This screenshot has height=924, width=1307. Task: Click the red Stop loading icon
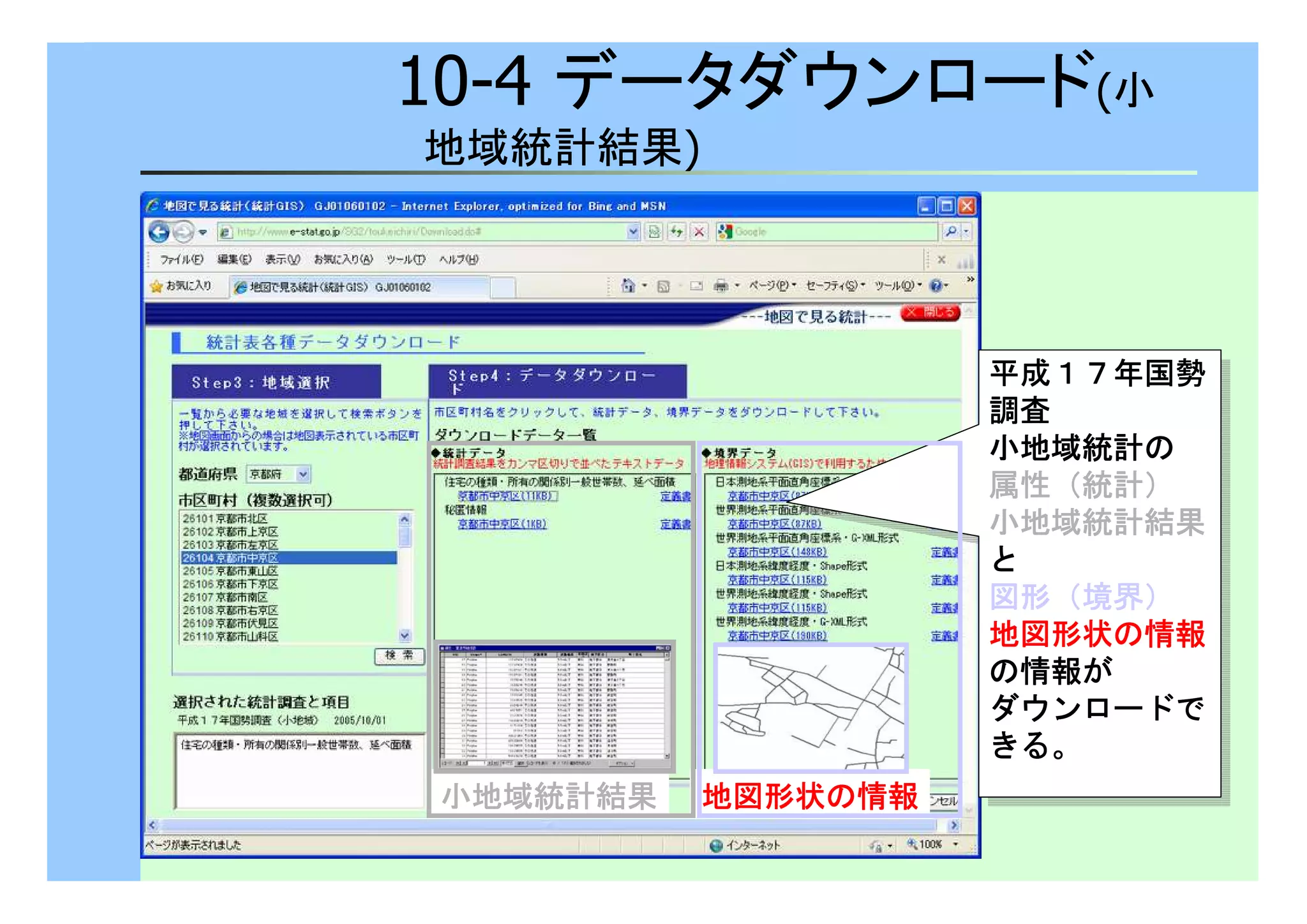coord(699,232)
